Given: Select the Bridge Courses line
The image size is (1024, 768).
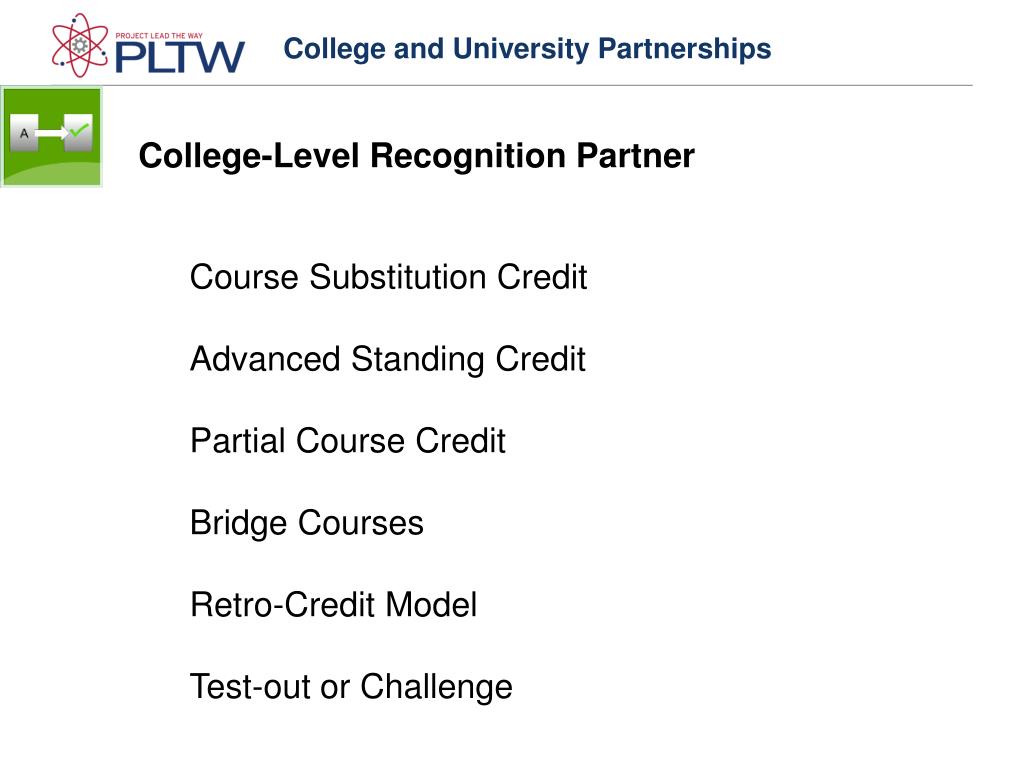Looking at the screenshot, I should (307, 523).
